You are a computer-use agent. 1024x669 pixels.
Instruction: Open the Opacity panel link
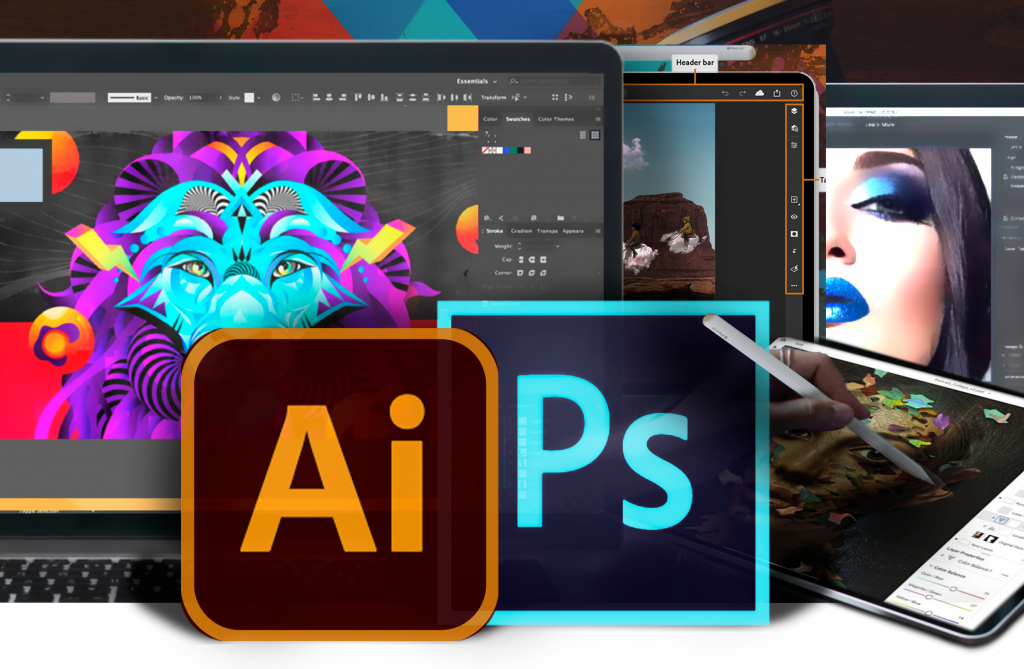[x=174, y=97]
